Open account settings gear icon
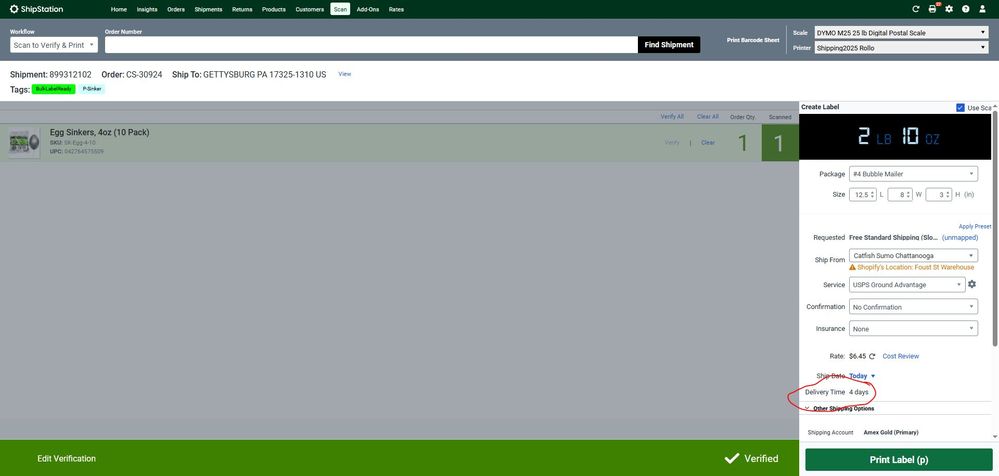This screenshot has height=476, width=999. pyautogui.click(x=949, y=9)
